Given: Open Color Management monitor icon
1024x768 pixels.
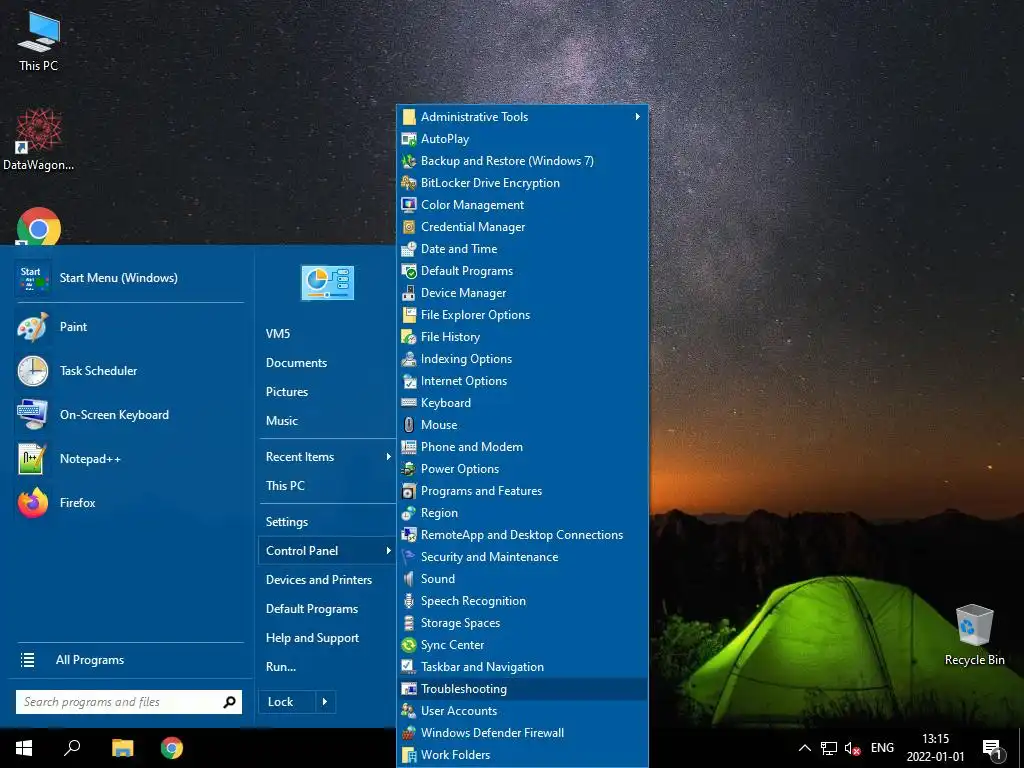Looking at the screenshot, I should pos(409,205).
